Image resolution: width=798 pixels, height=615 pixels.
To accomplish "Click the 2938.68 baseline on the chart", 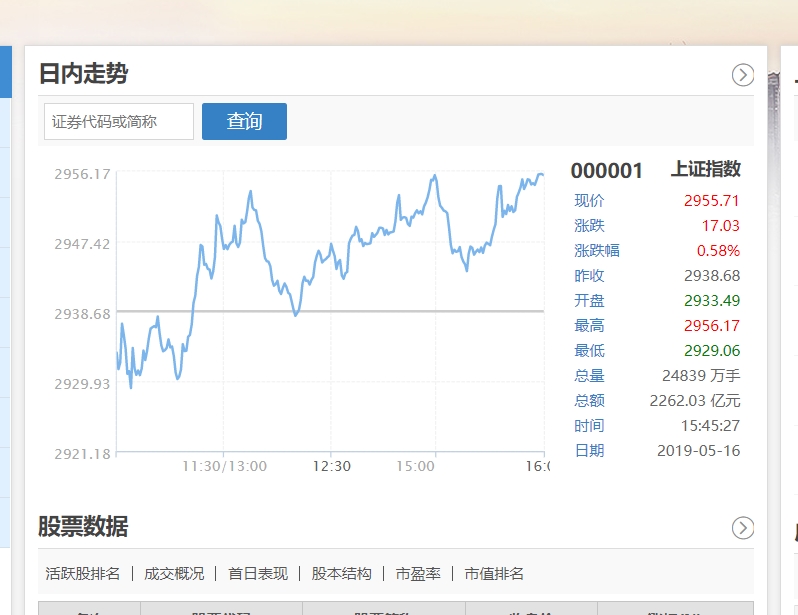I will (x=331, y=311).
